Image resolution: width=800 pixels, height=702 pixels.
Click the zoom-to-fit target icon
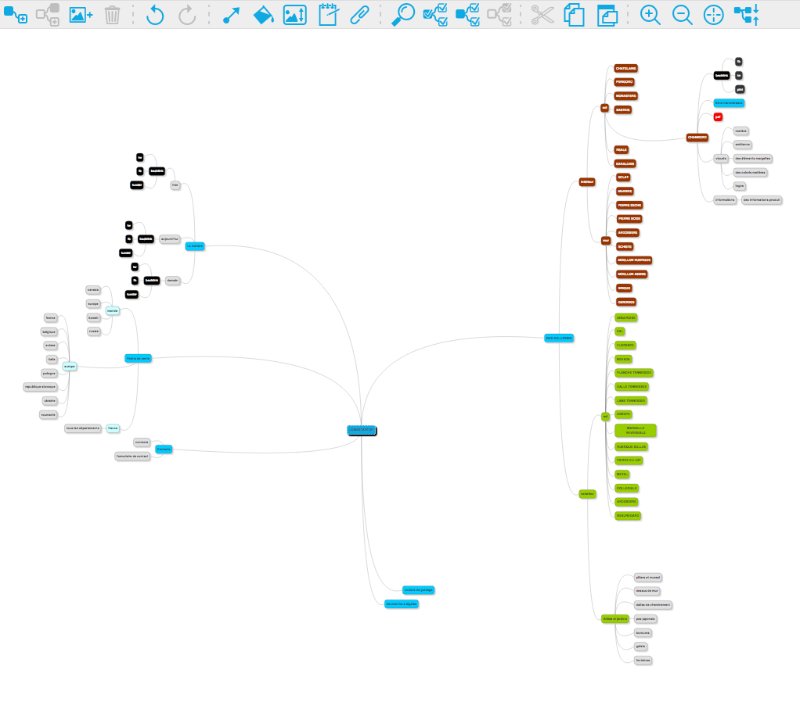tap(713, 15)
